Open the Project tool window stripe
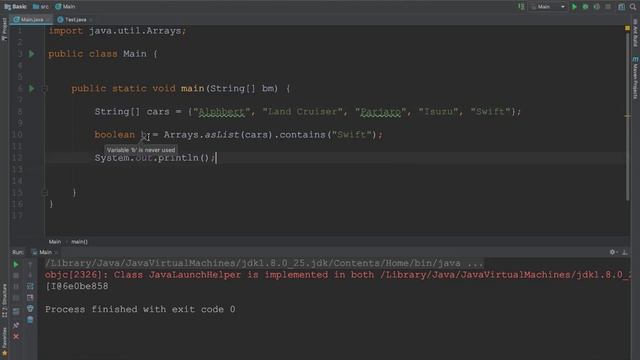This screenshot has width=640, height=360. (4, 29)
